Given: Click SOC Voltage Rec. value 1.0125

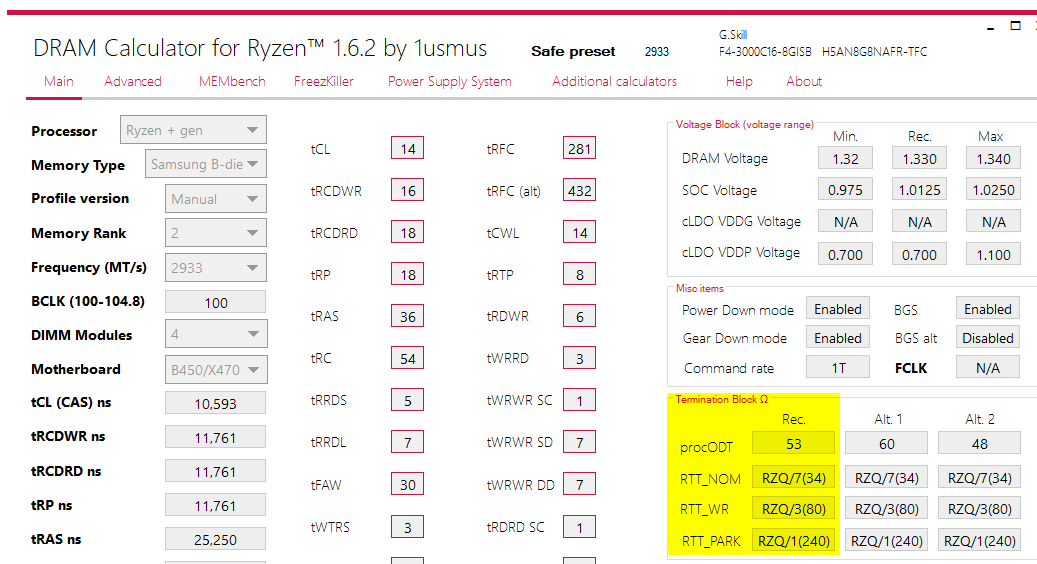Looking at the screenshot, I should point(919,190).
